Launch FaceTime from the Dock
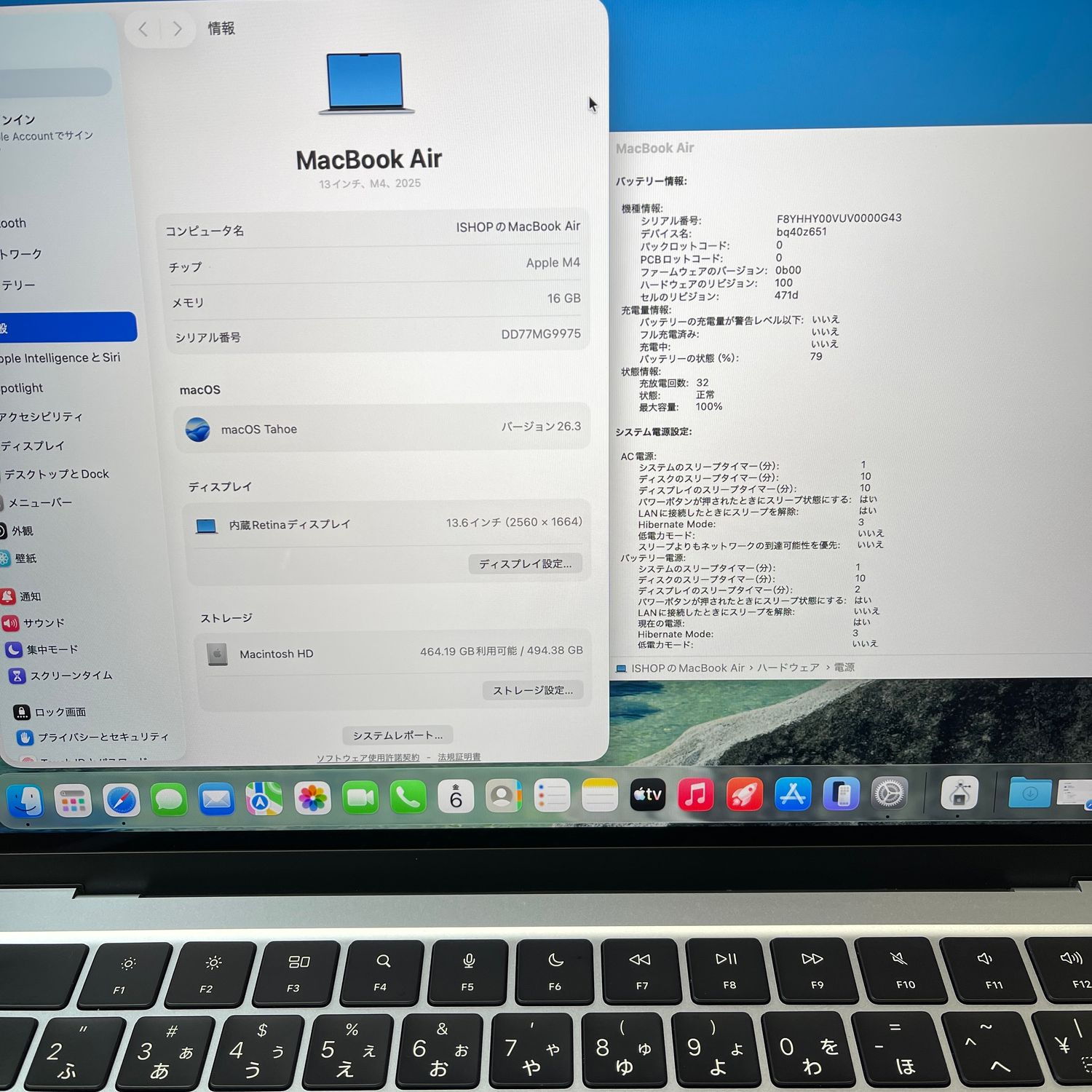The image size is (1092, 1092). (x=360, y=799)
